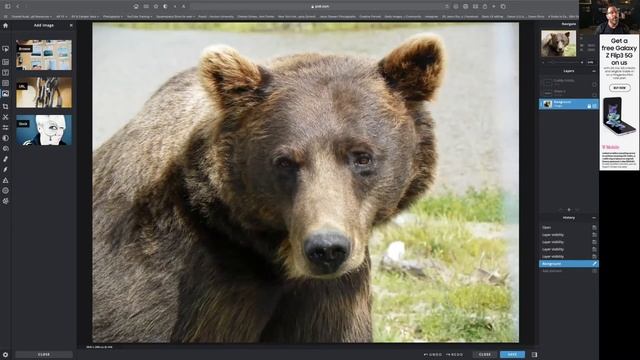This screenshot has height=360, width=640.
Task: Open the Filter half-circle tool
Action: (5, 138)
